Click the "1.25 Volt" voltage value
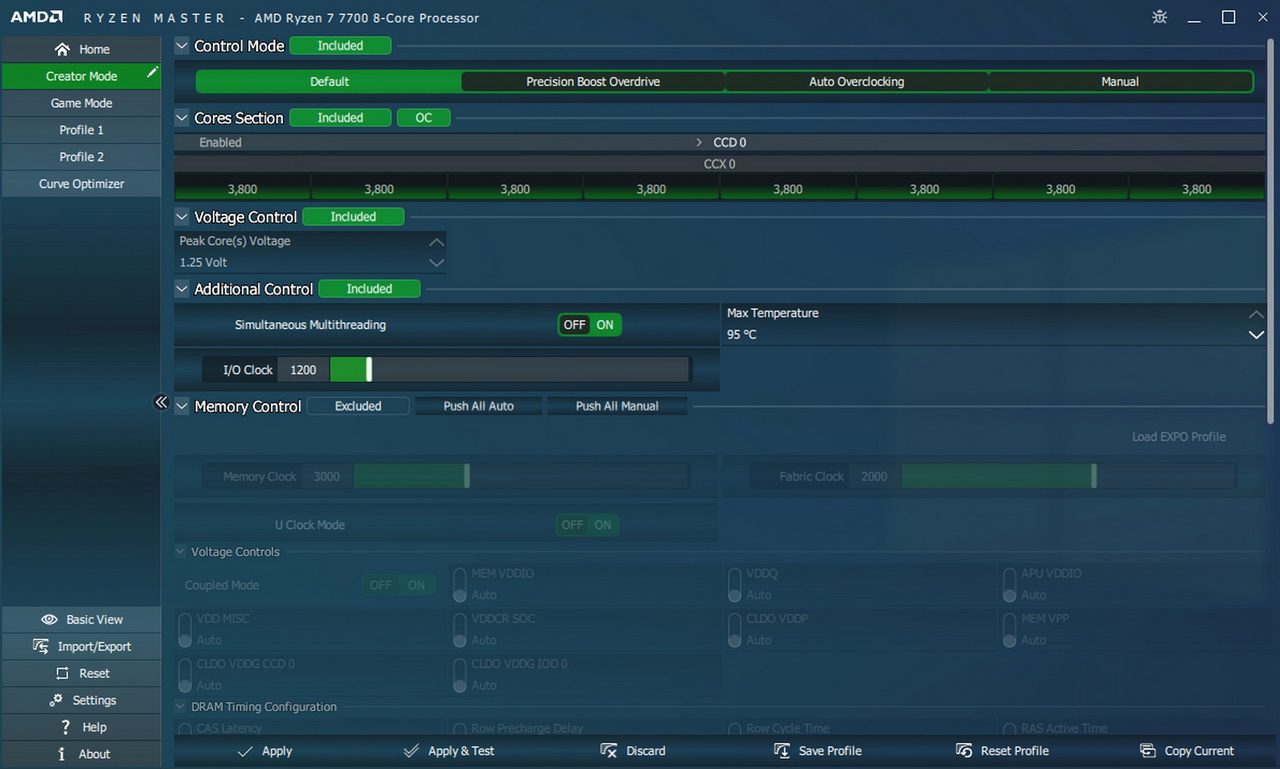The width and height of the screenshot is (1280, 769). pos(204,263)
